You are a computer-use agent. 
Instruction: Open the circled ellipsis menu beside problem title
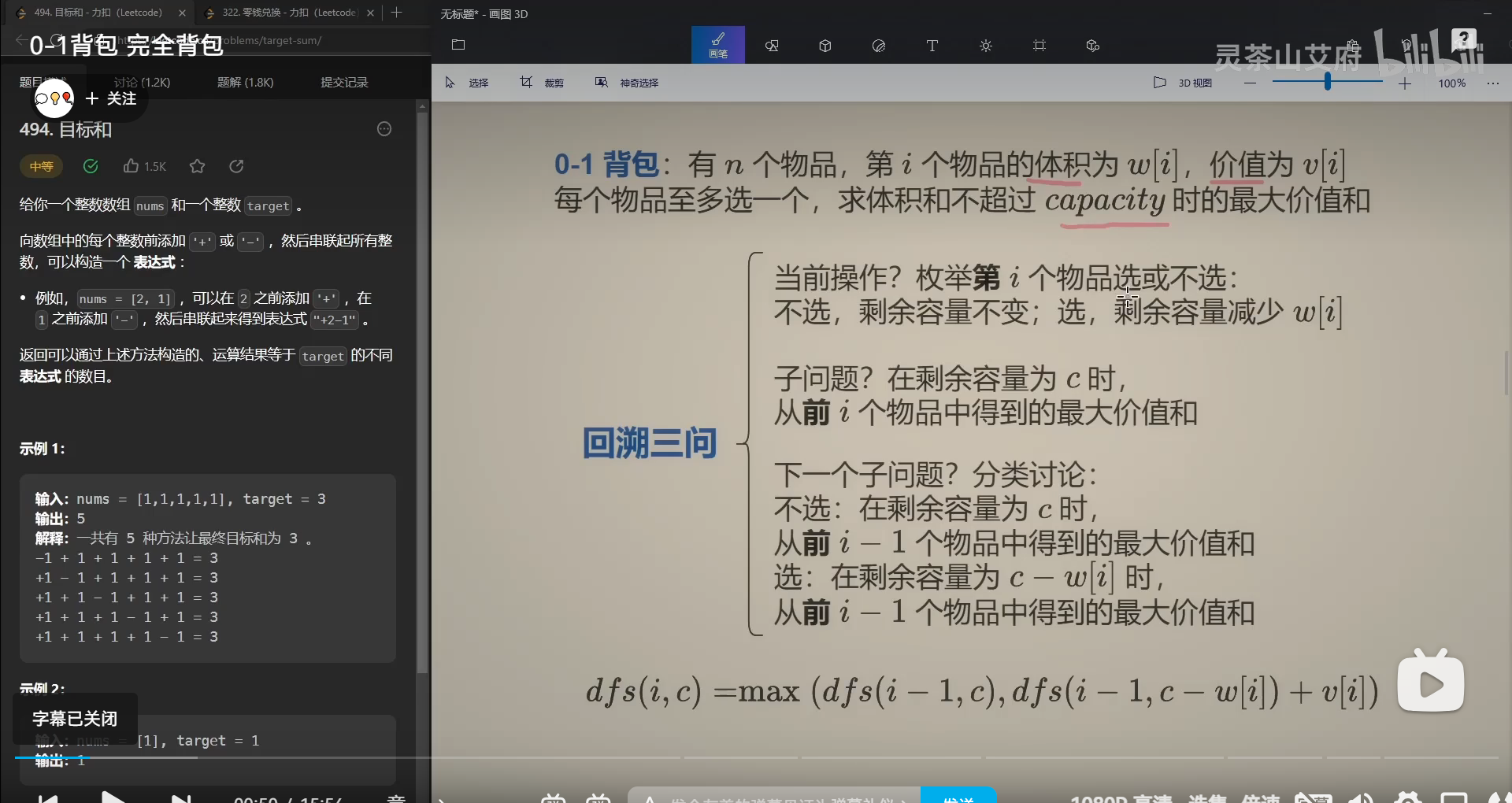click(x=384, y=129)
